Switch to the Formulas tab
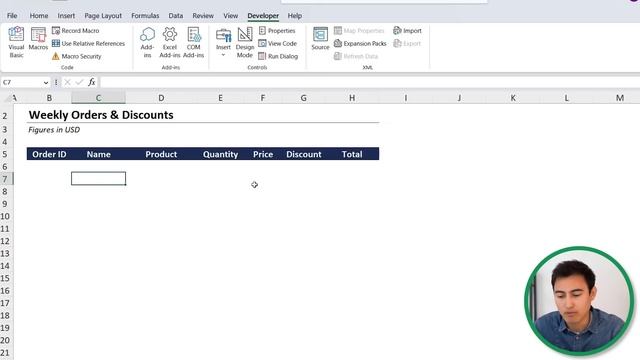Image resolution: width=640 pixels, height=360 pixels. click(x=145, y=16)
